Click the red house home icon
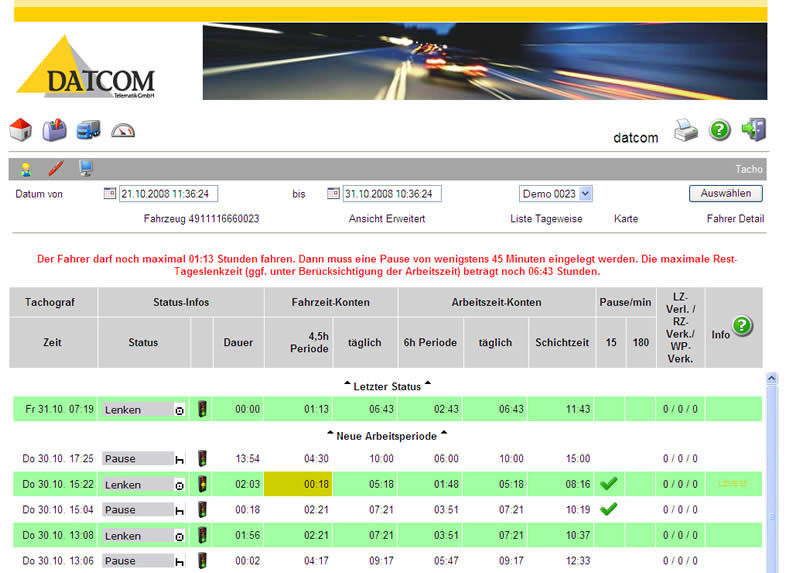Viewport: 800px width, 573px height. [20, 130]
